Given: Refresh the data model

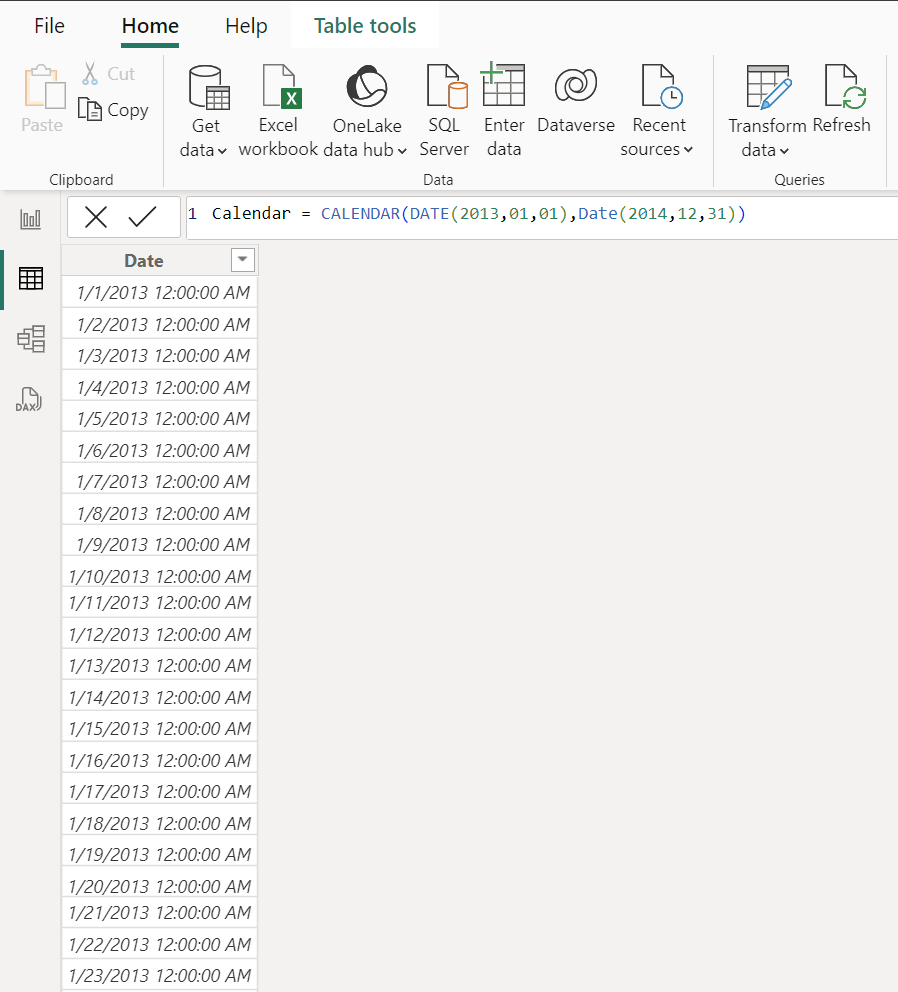Looking at the screenshot, I should [x=842, y=99].
